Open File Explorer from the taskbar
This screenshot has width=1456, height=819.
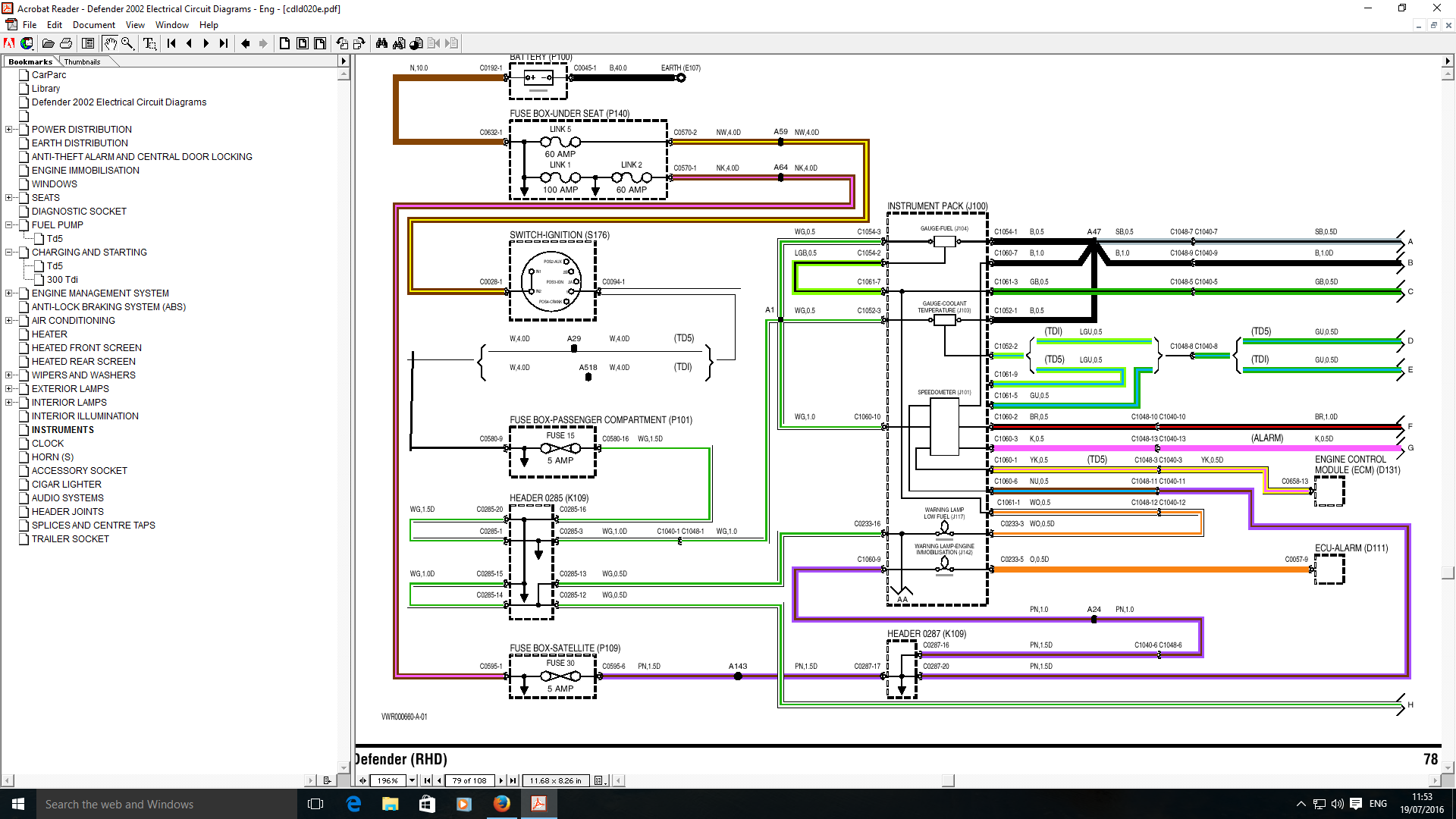point(390,804)
